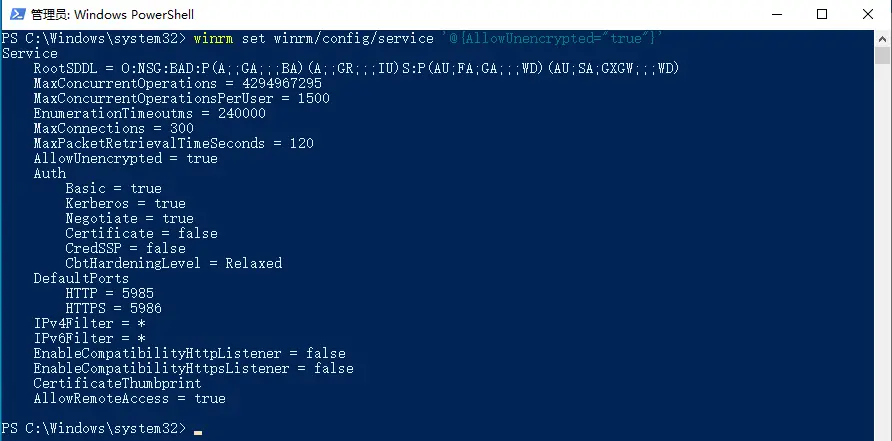892x441 pixels.
Task: Click the AllowRemoteAccess = true line
Action: tap(129, 398)
